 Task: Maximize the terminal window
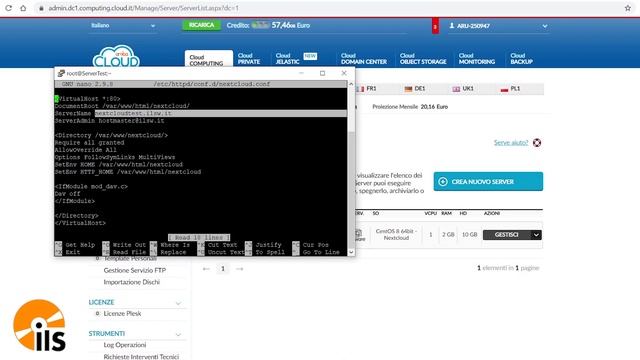click(x=322, y=73)
